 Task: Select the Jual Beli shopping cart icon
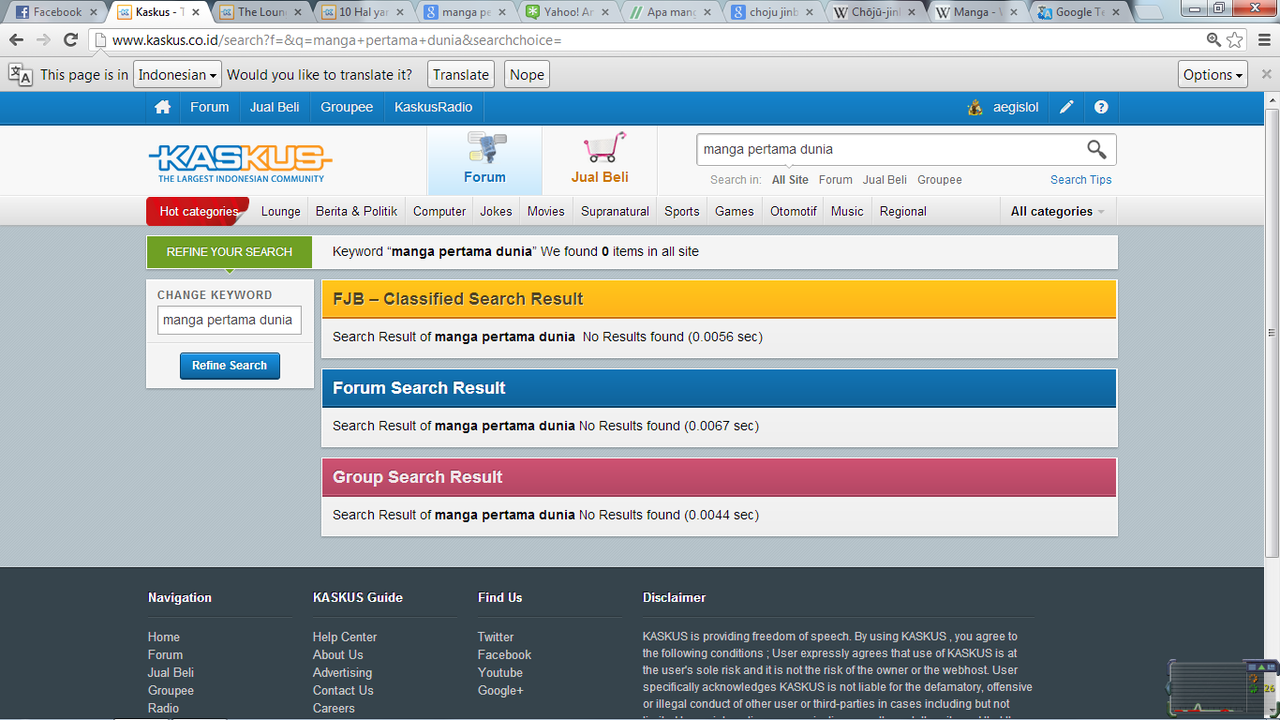tap(600, 160)
